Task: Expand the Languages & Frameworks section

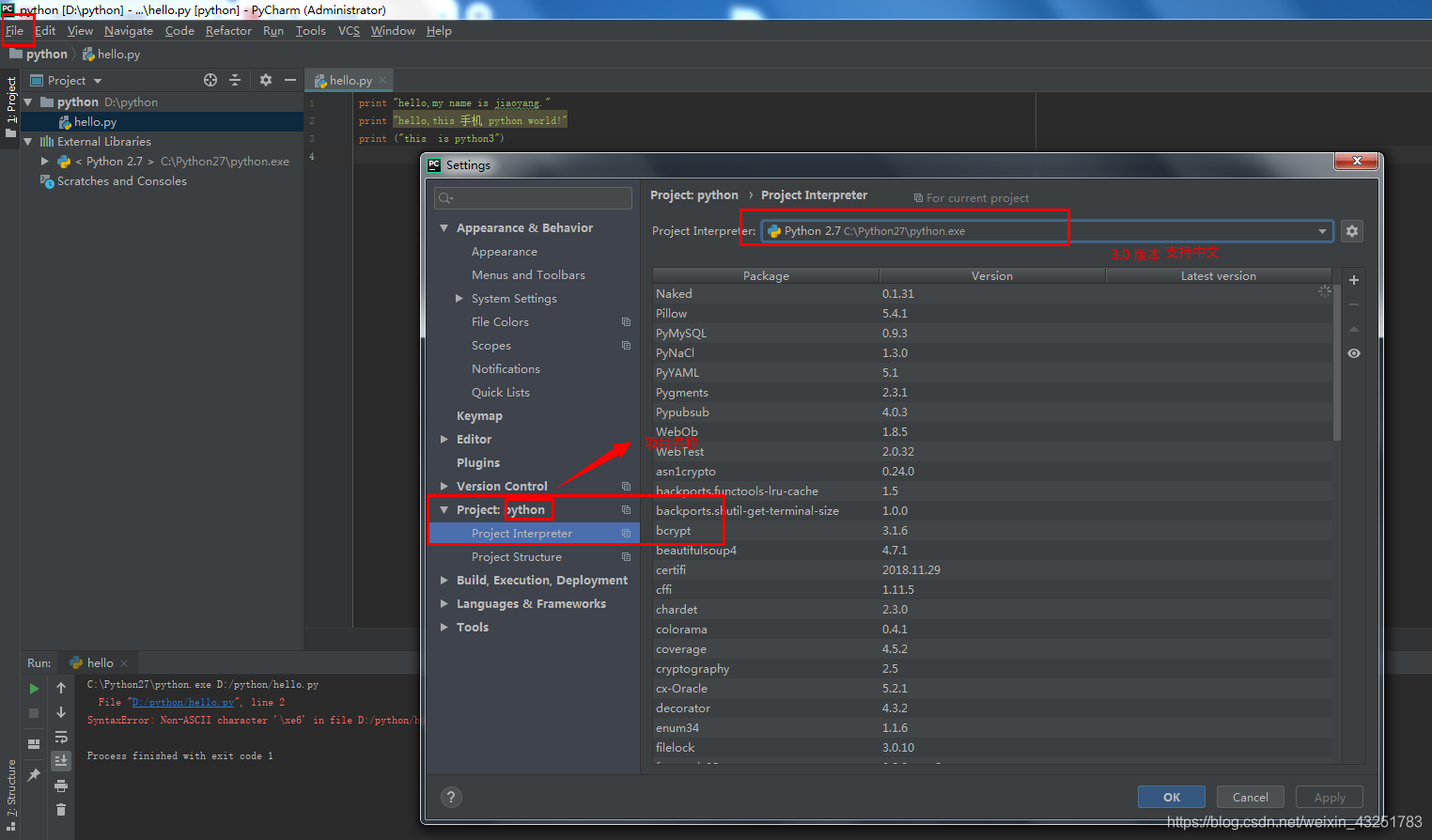Action: click(444, 604)
